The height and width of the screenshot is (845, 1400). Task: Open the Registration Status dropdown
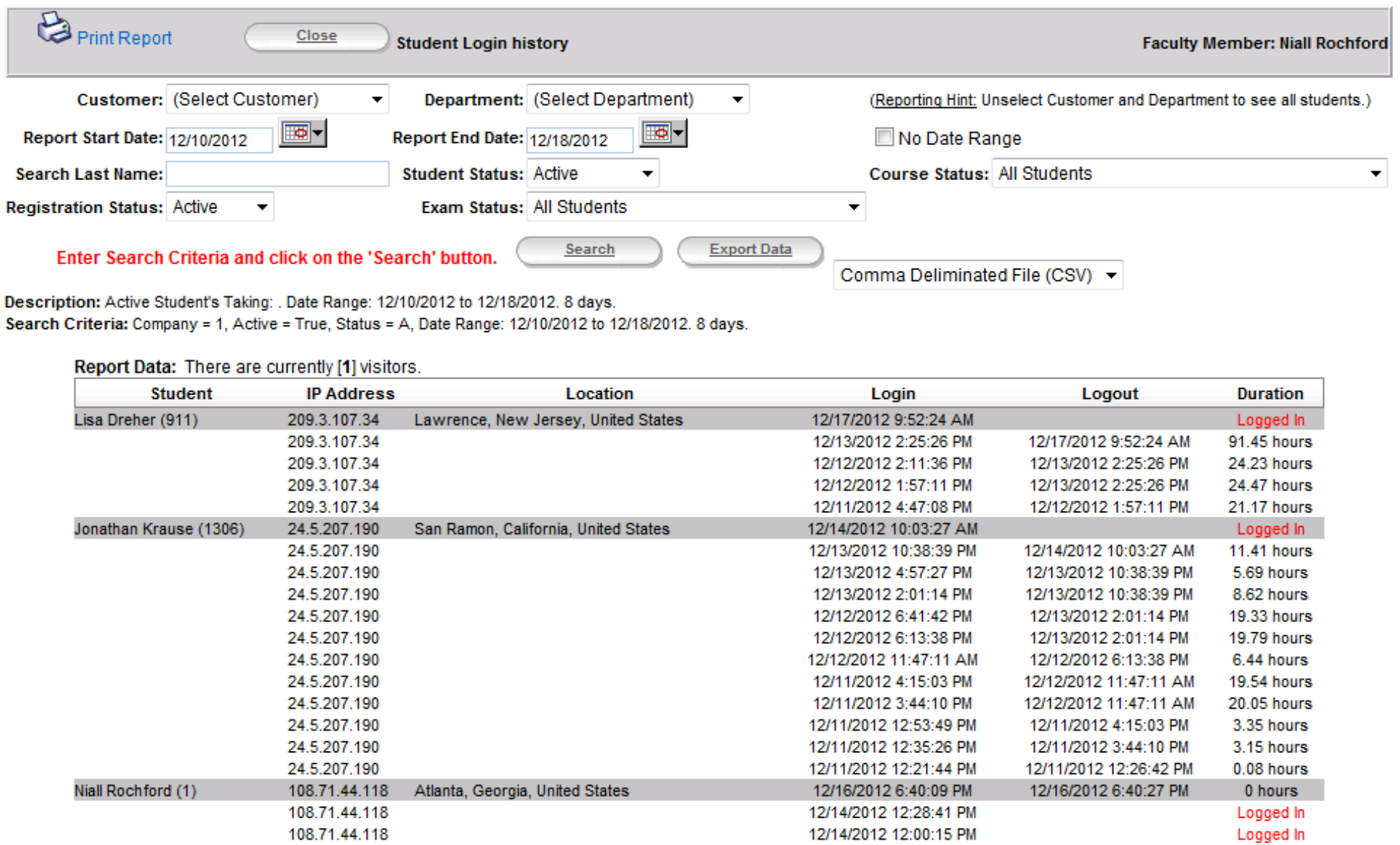point(220,208)
